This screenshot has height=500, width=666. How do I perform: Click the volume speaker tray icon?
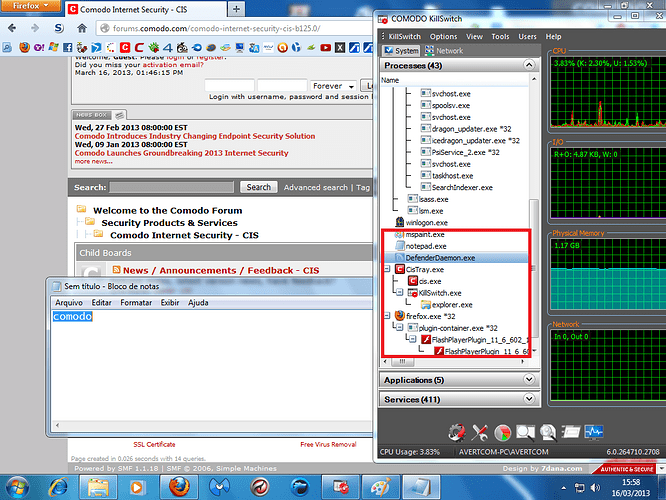coord(595,488)
